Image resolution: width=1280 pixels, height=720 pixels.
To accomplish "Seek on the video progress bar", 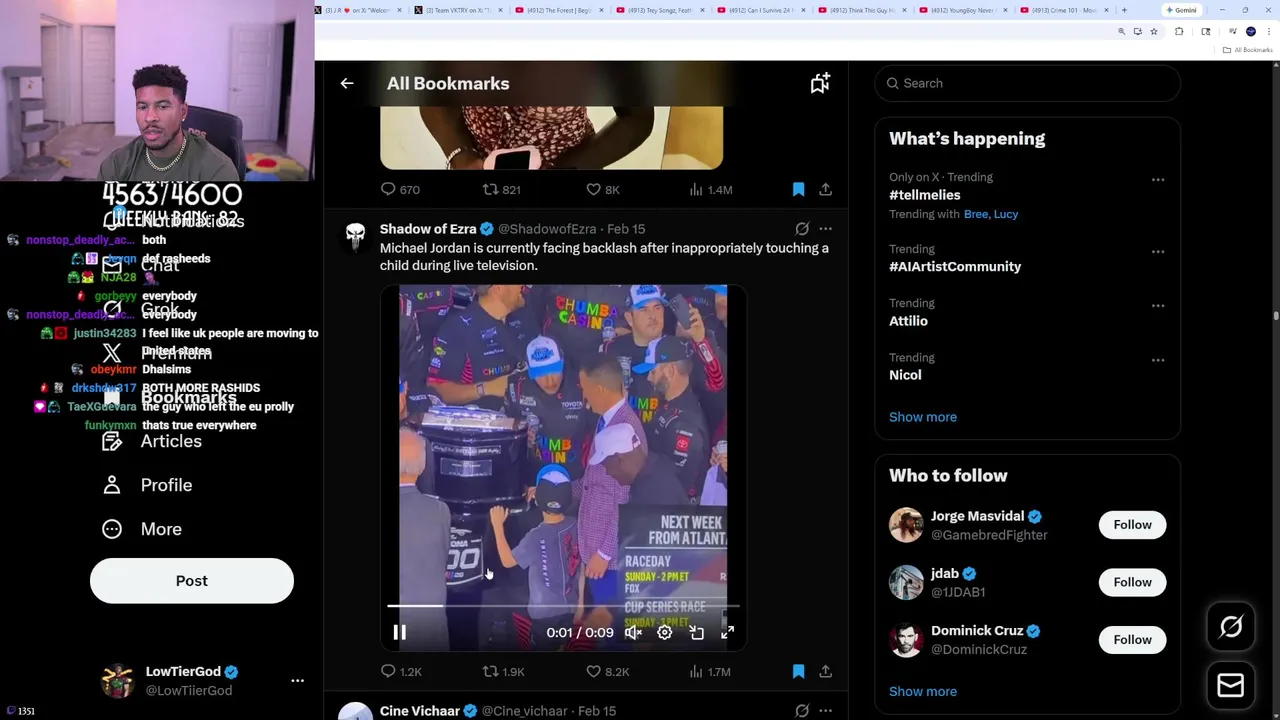I will (563, 606).
